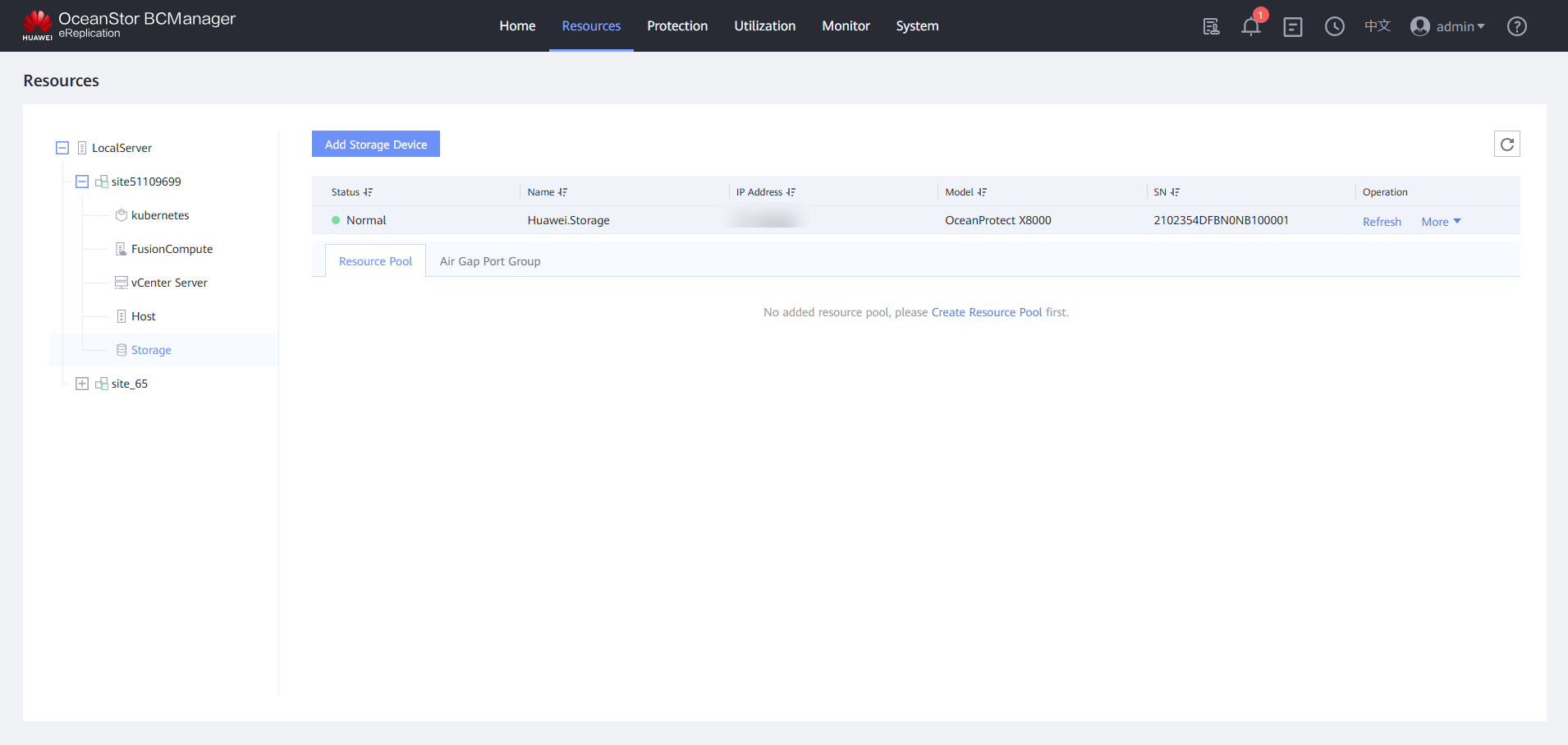This screenshot has height=745, width=1568.
Task: Sort table by SN column
Action: 1175,192
